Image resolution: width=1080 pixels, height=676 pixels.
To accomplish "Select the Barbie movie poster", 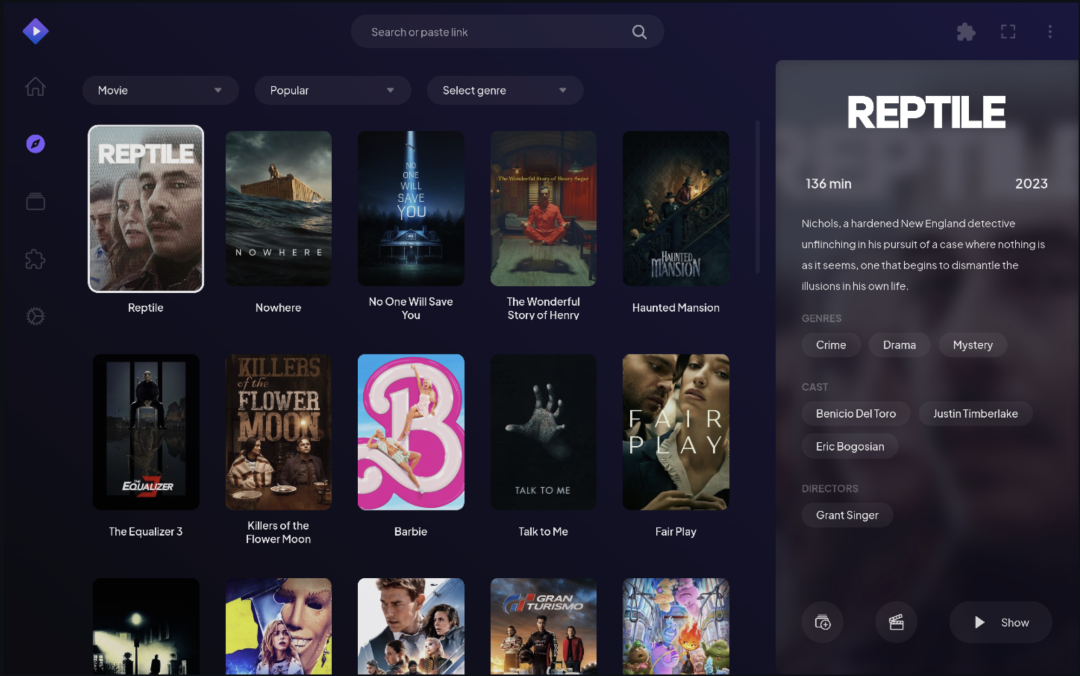I will pos(411,432).
